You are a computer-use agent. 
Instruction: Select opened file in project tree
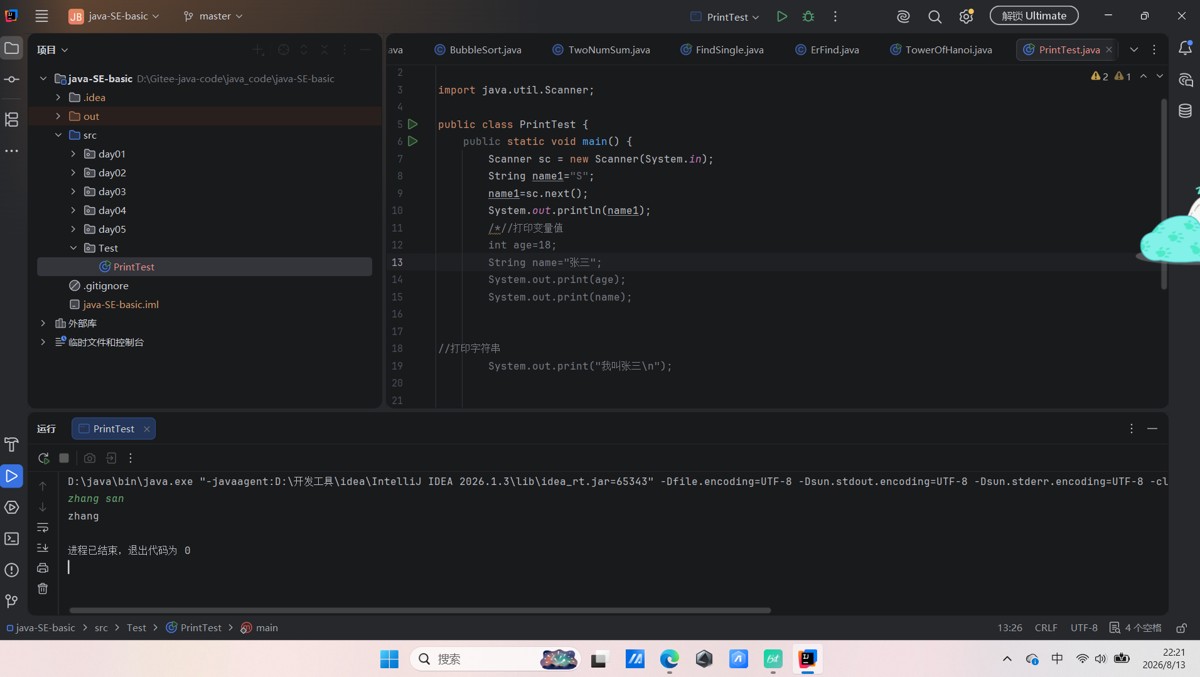click(x=284, y=49)
